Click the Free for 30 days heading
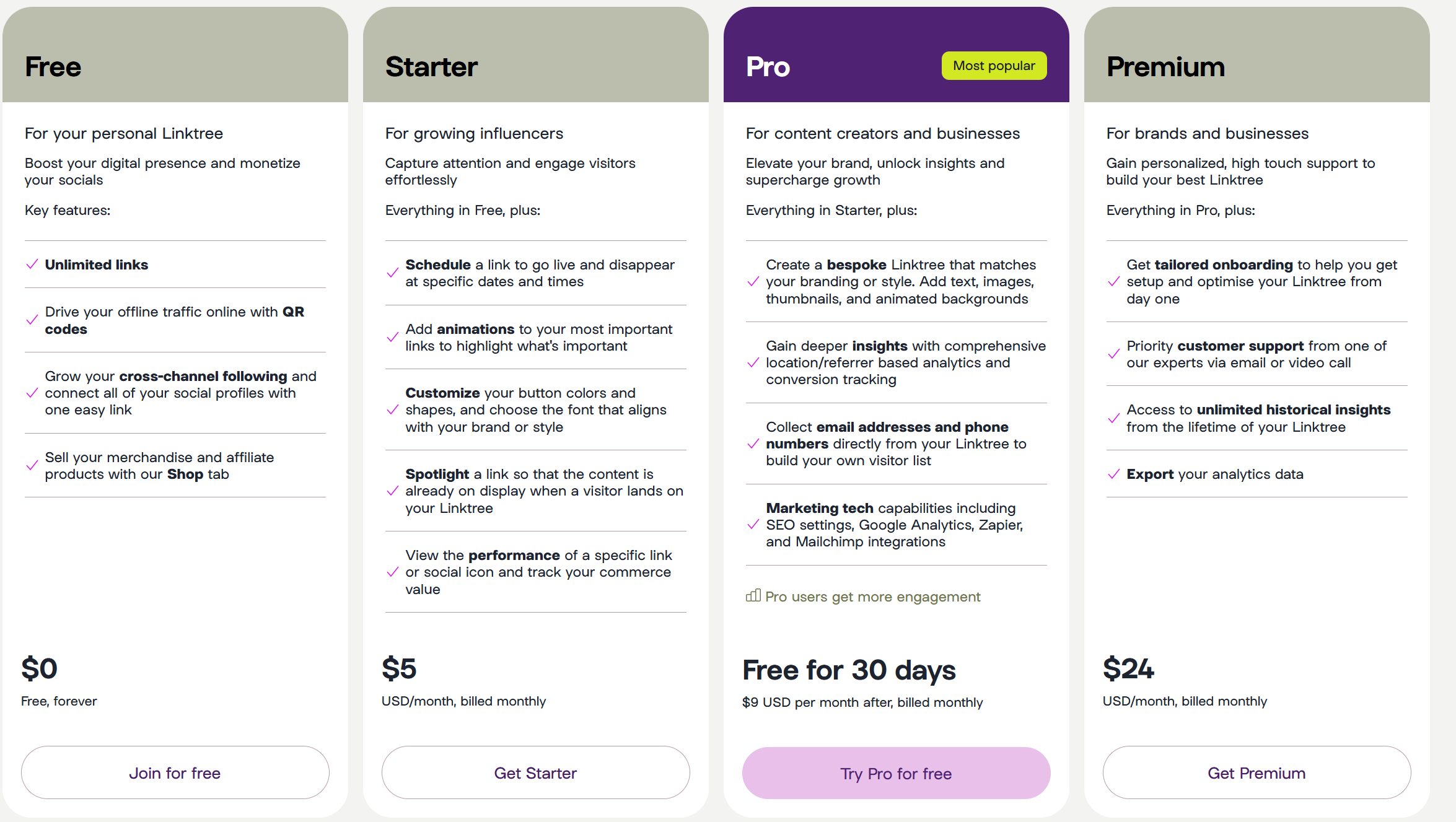 [x=849, y=670]
